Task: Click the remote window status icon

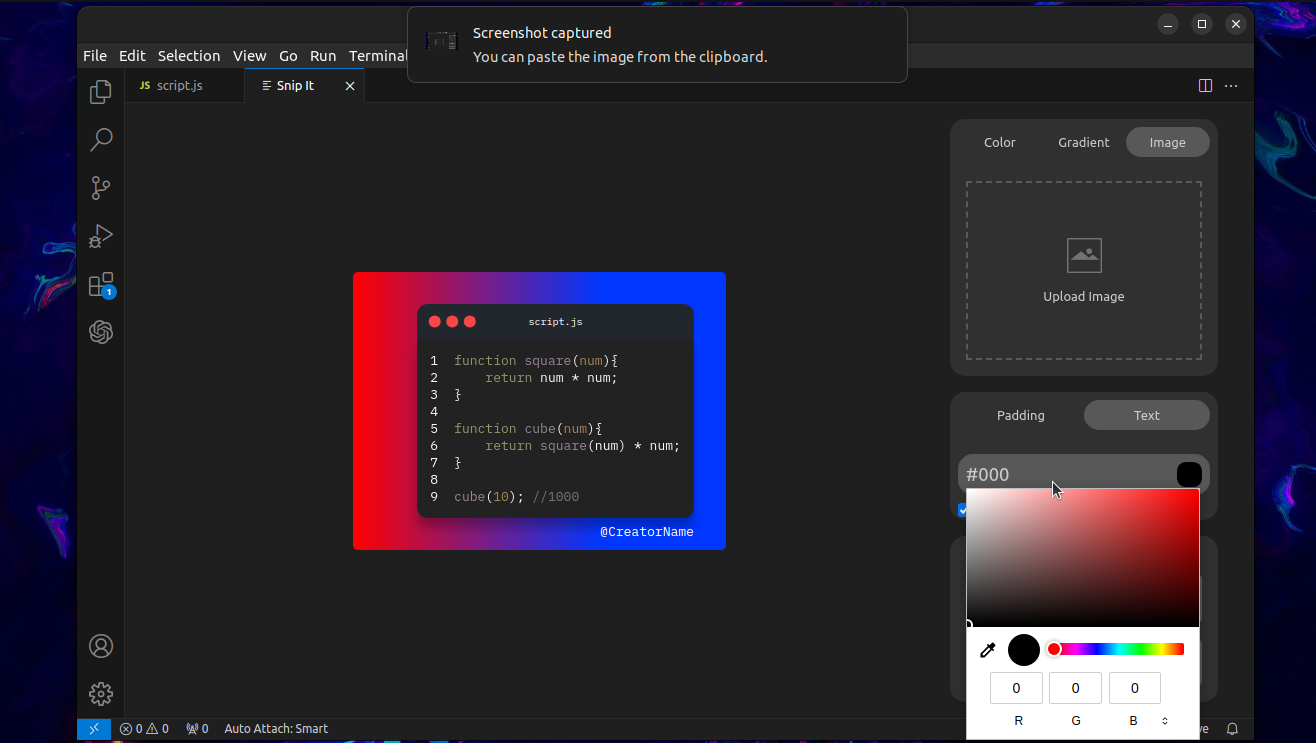Action: point(93,729)
